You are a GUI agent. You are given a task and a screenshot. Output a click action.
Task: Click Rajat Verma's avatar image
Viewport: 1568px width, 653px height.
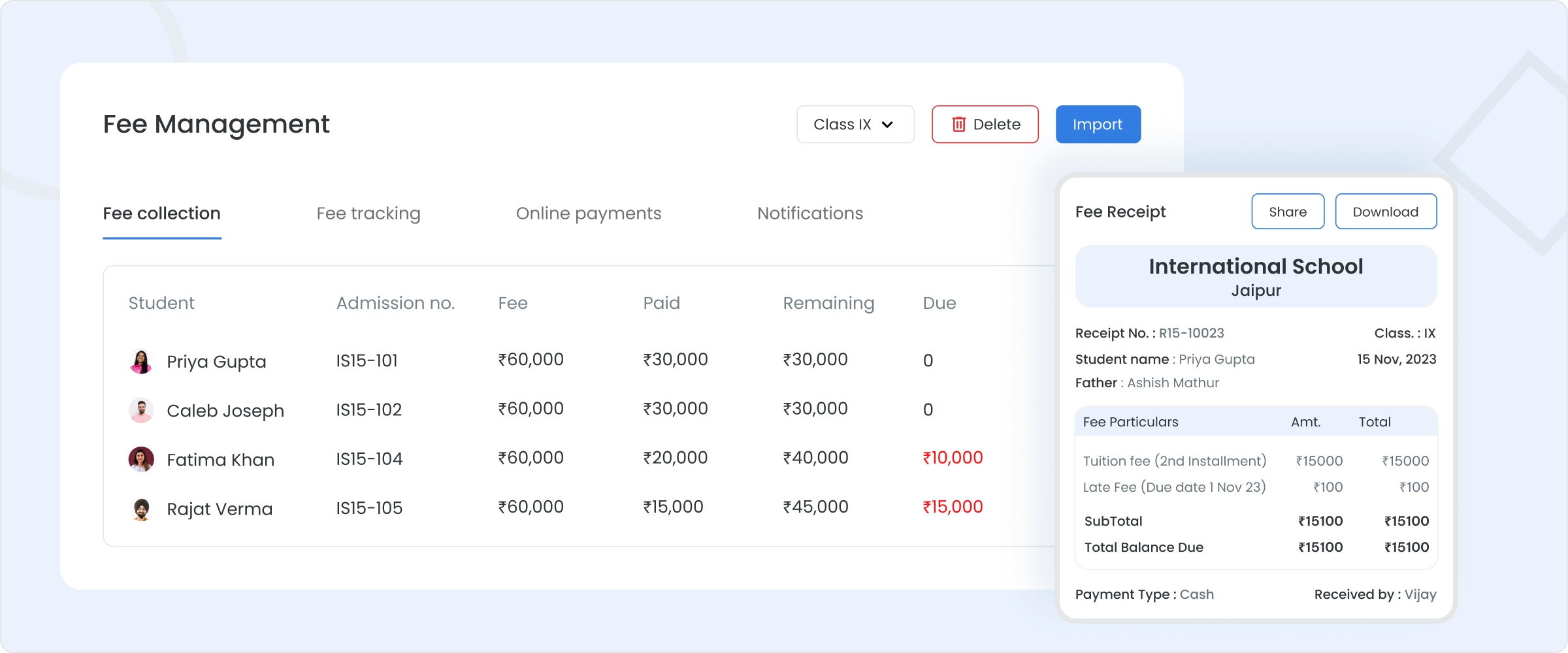[140, 507]
